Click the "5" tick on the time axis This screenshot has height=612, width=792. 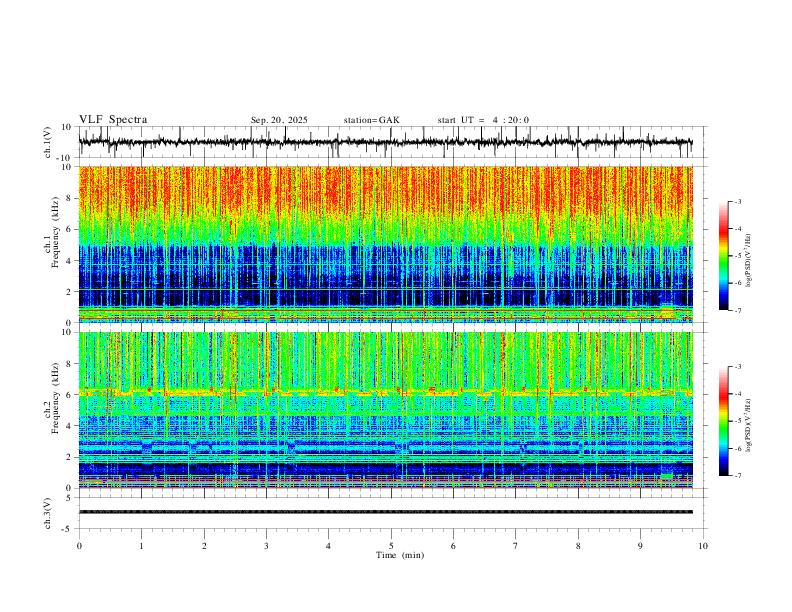[x=391, y=546]
